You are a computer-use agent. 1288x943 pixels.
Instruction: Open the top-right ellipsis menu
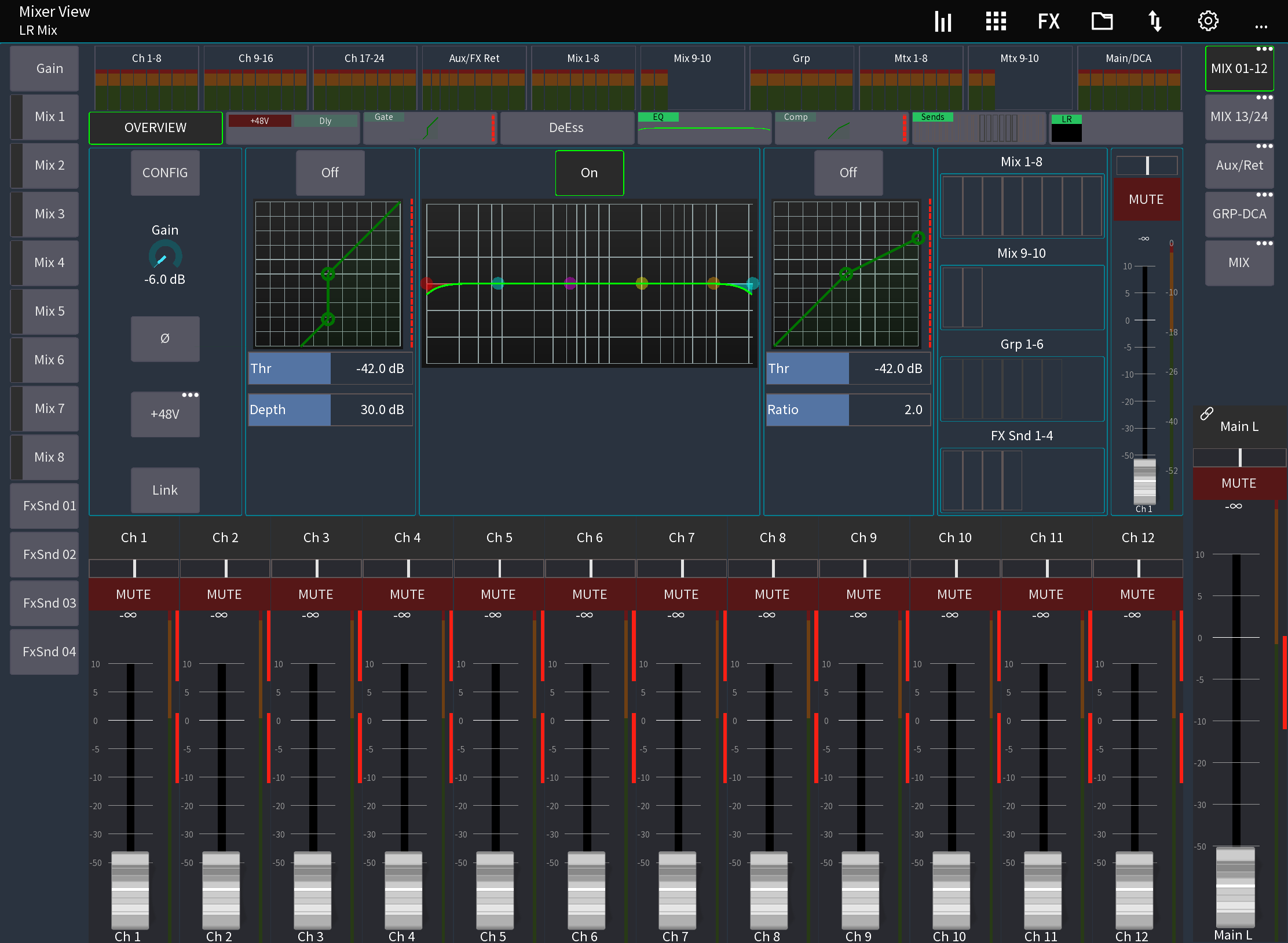(x=1261, y=26)
